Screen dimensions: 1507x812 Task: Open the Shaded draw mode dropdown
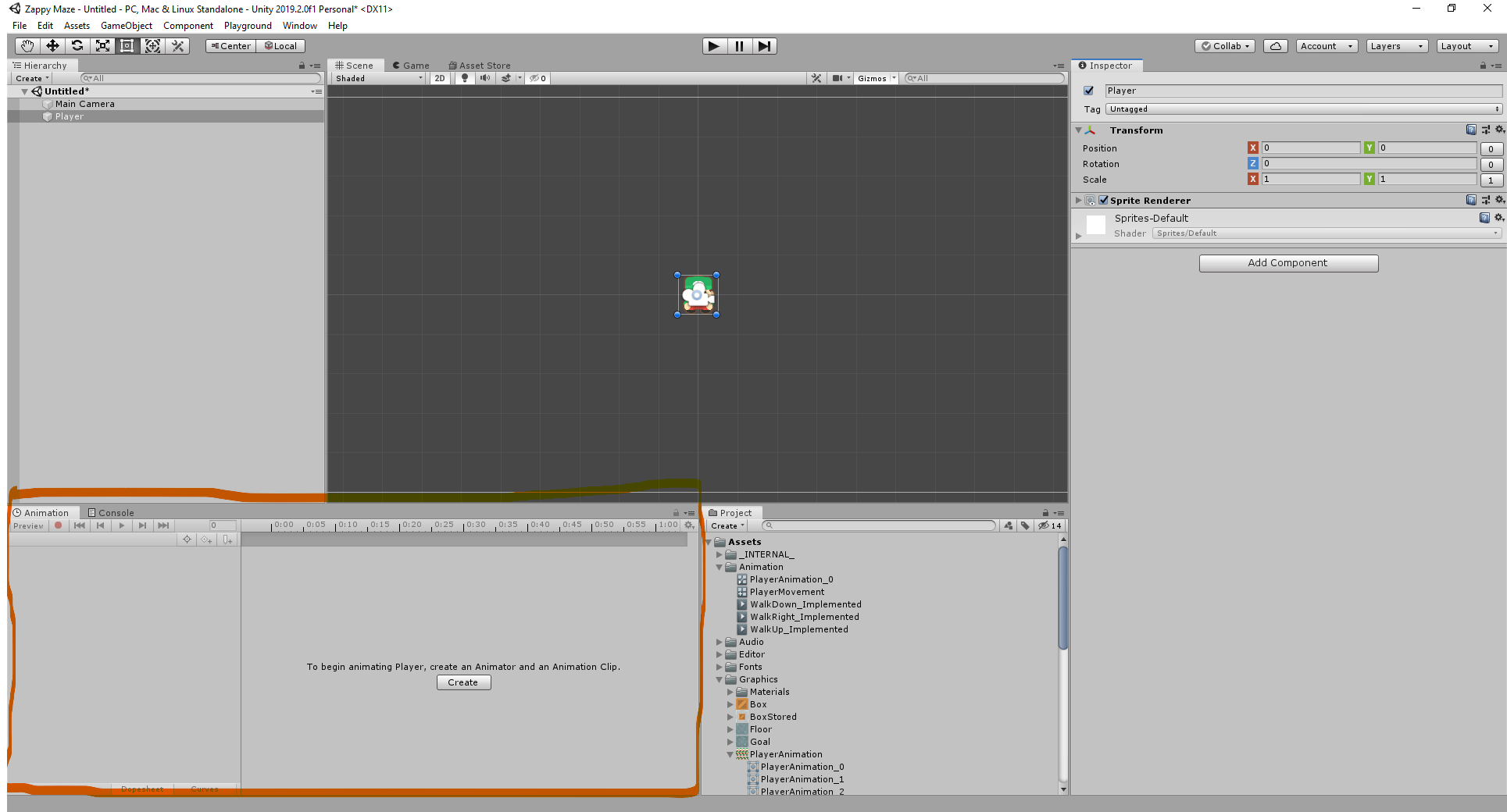(x=377, y=78)
